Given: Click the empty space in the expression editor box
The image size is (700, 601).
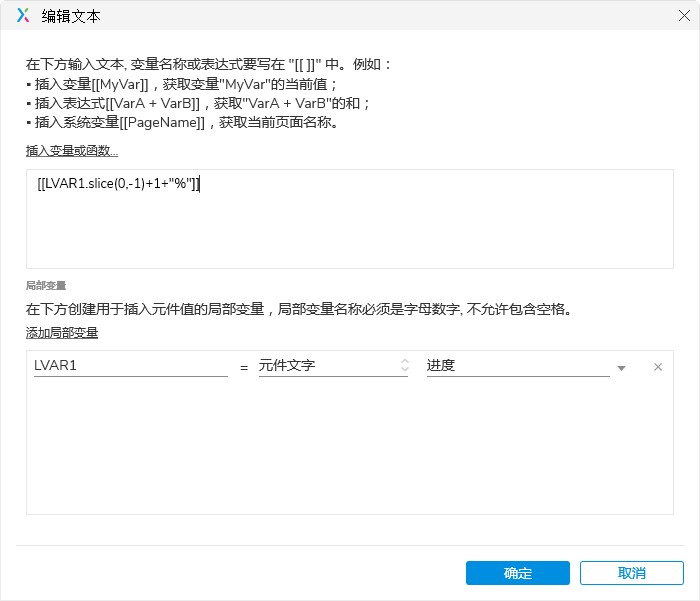Looking at the screenshot, I should 350,232.
